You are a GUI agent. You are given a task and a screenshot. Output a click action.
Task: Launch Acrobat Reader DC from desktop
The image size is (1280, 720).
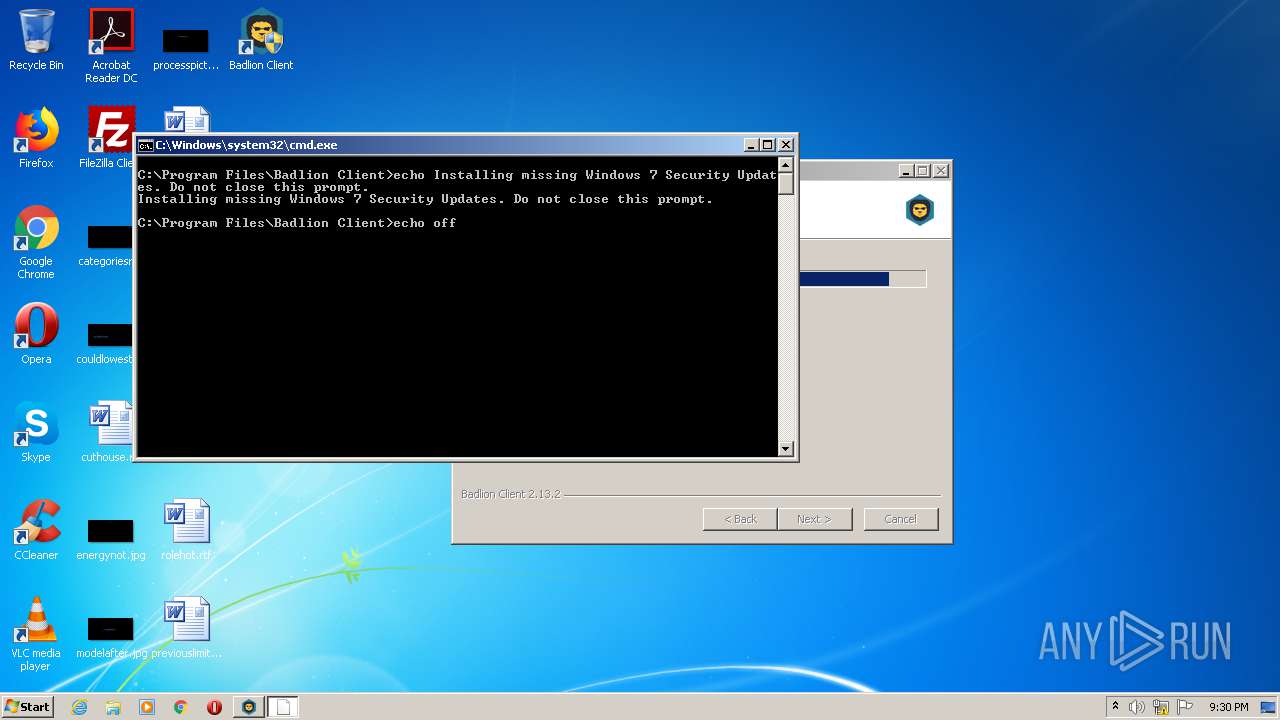click(111, 46)
